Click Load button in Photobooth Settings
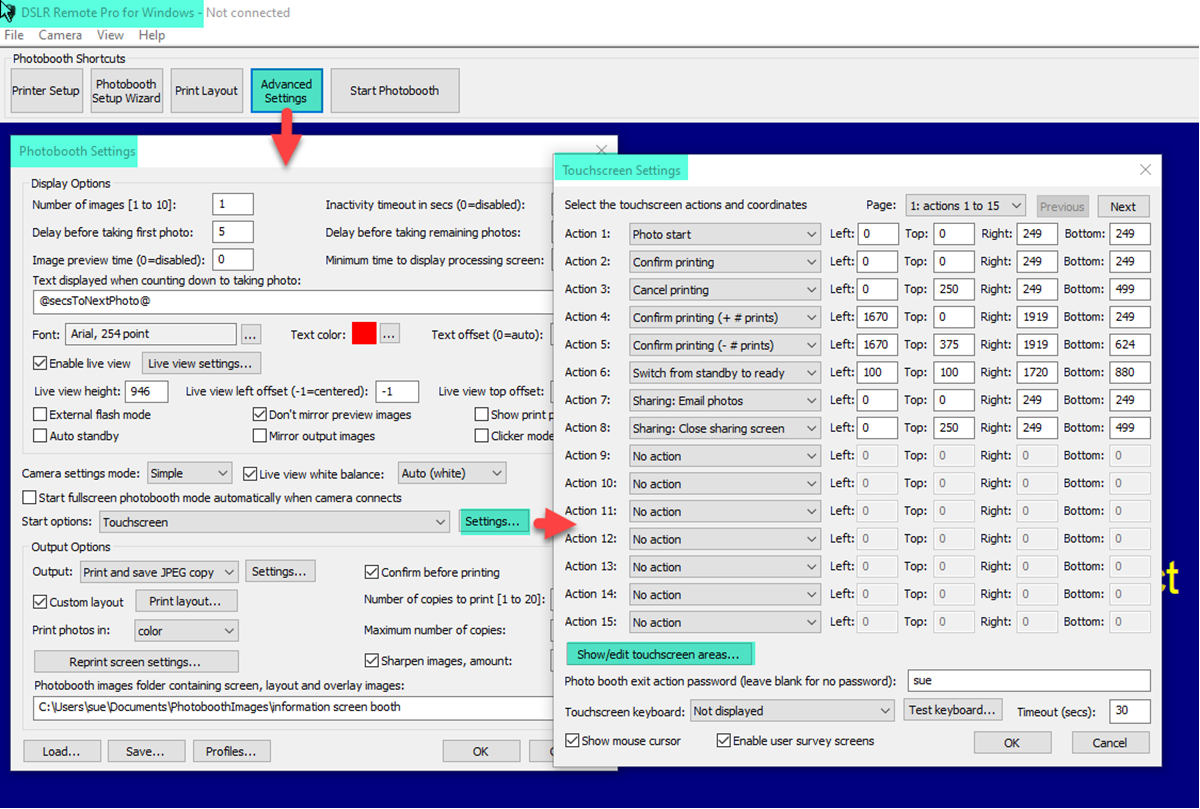1200x809 pixels. click(x=61, y=751)
